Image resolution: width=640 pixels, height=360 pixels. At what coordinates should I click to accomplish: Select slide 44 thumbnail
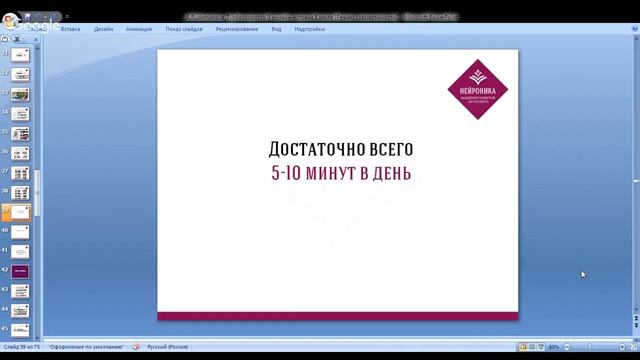(x=20, y=311)
